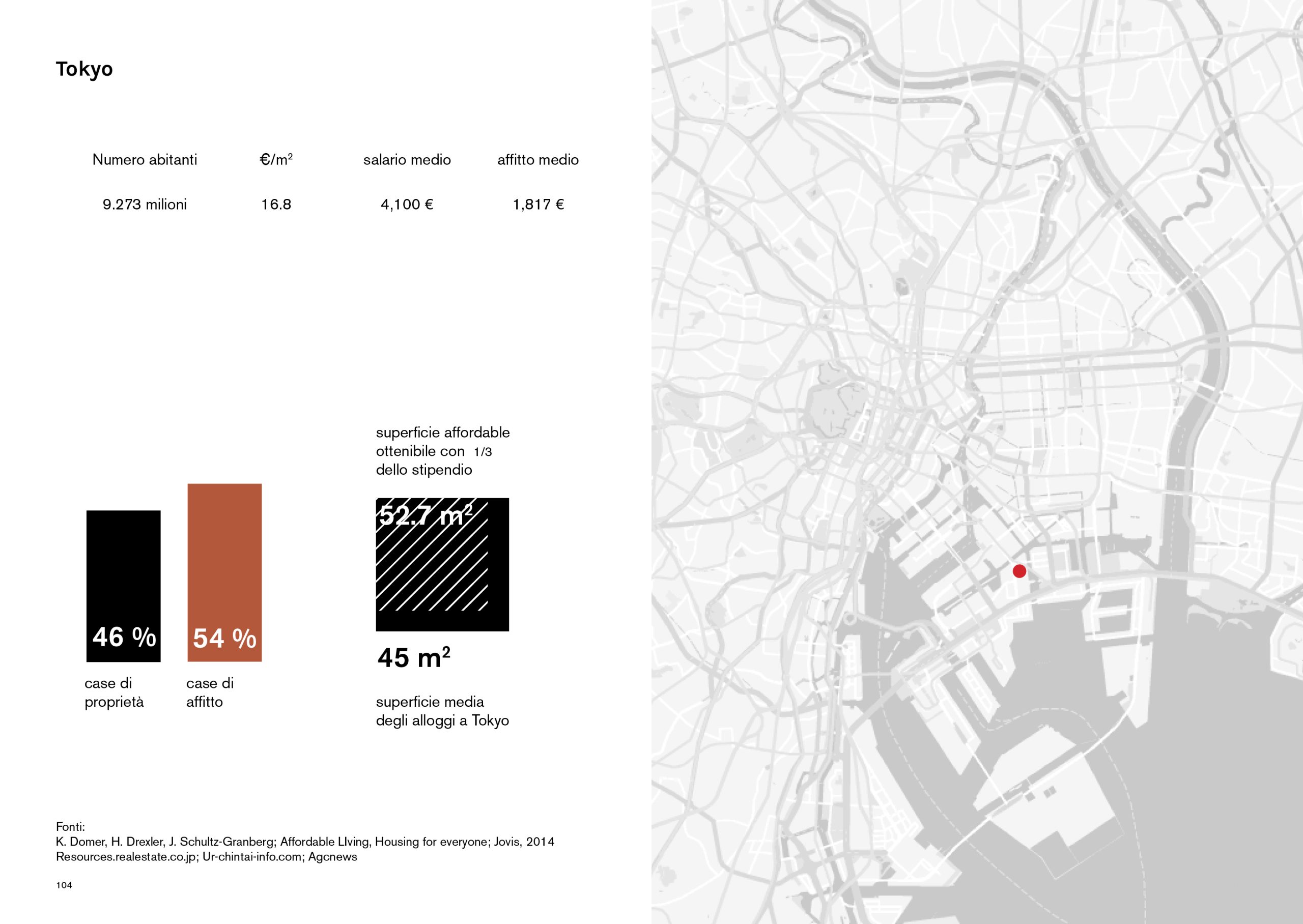
Task: Click the Tokyo page title
Action: 84,69
